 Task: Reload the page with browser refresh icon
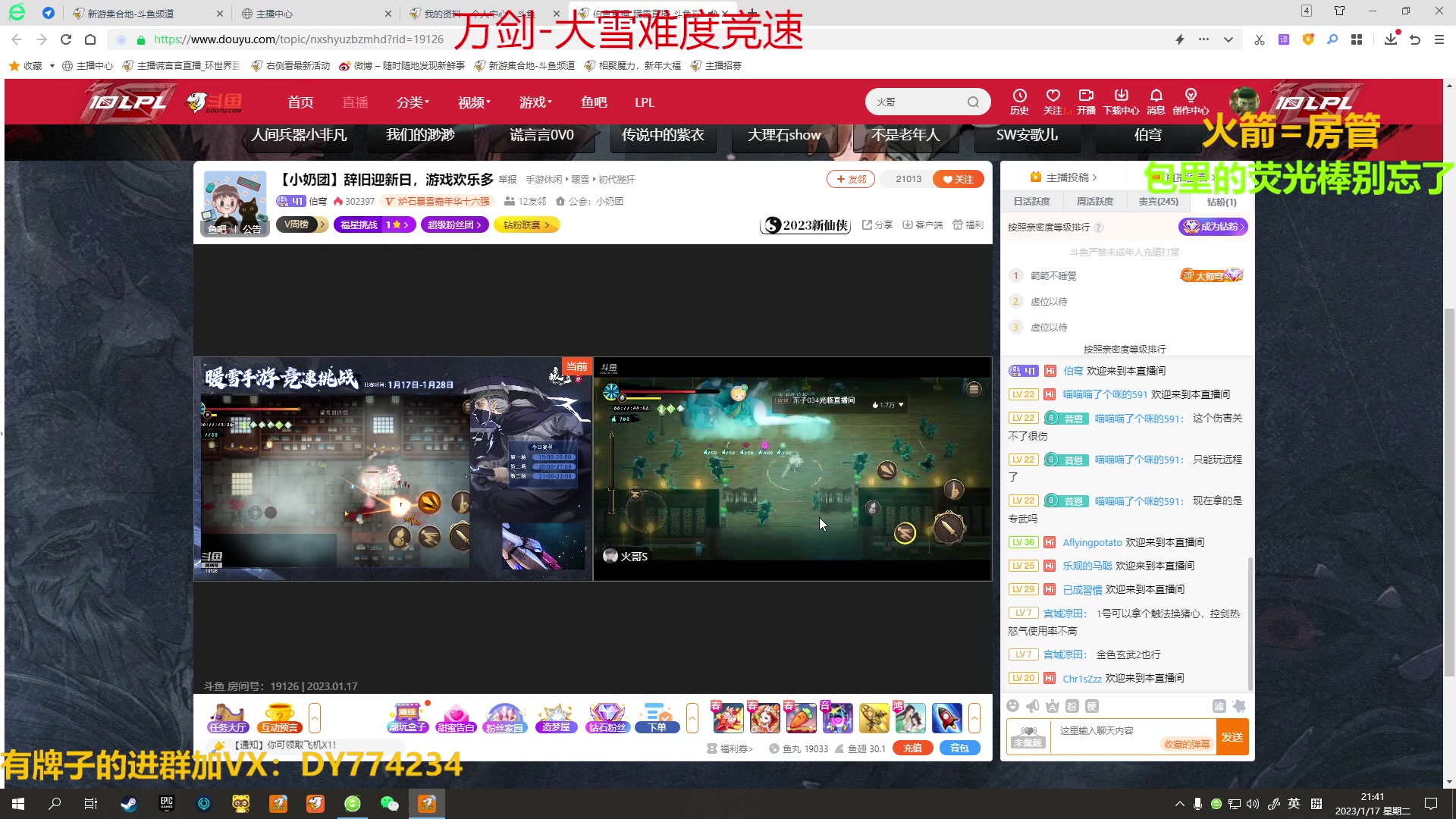(66, 39)
